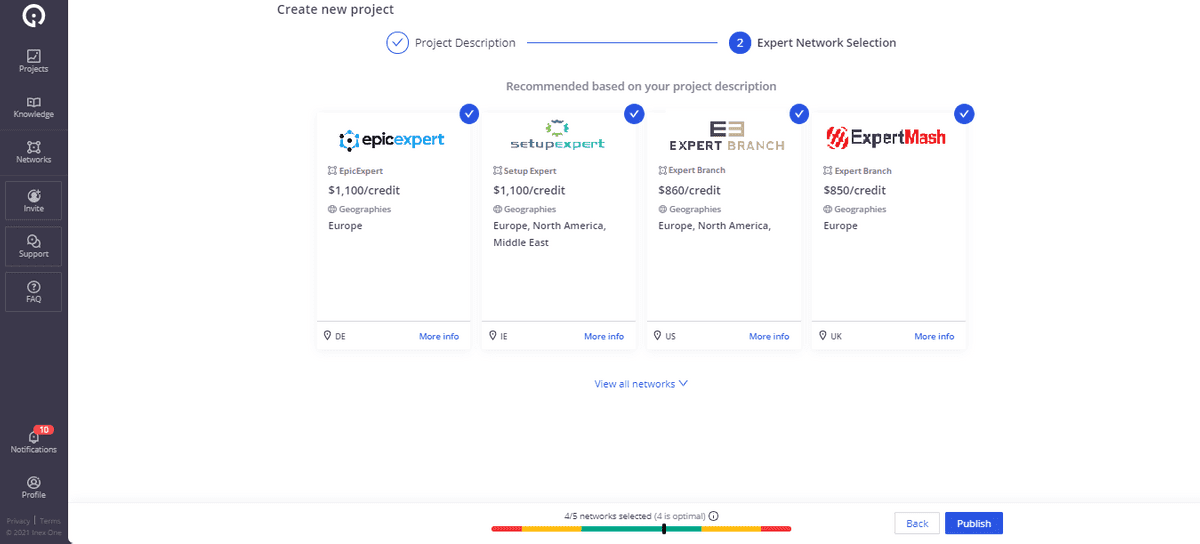Click the location pin icon next to IE
Image resolution: width=1200 pixels, height=544 pixels.
(x=492, y=336)
